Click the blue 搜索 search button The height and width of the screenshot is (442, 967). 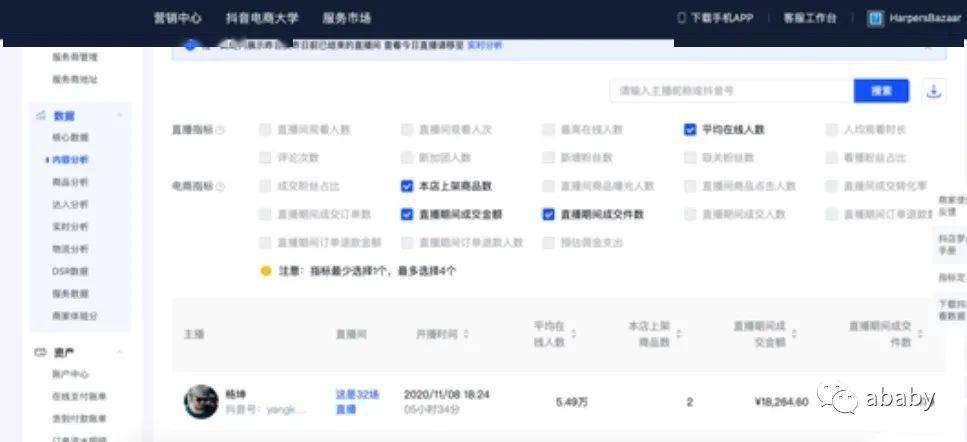coord(881,91)
